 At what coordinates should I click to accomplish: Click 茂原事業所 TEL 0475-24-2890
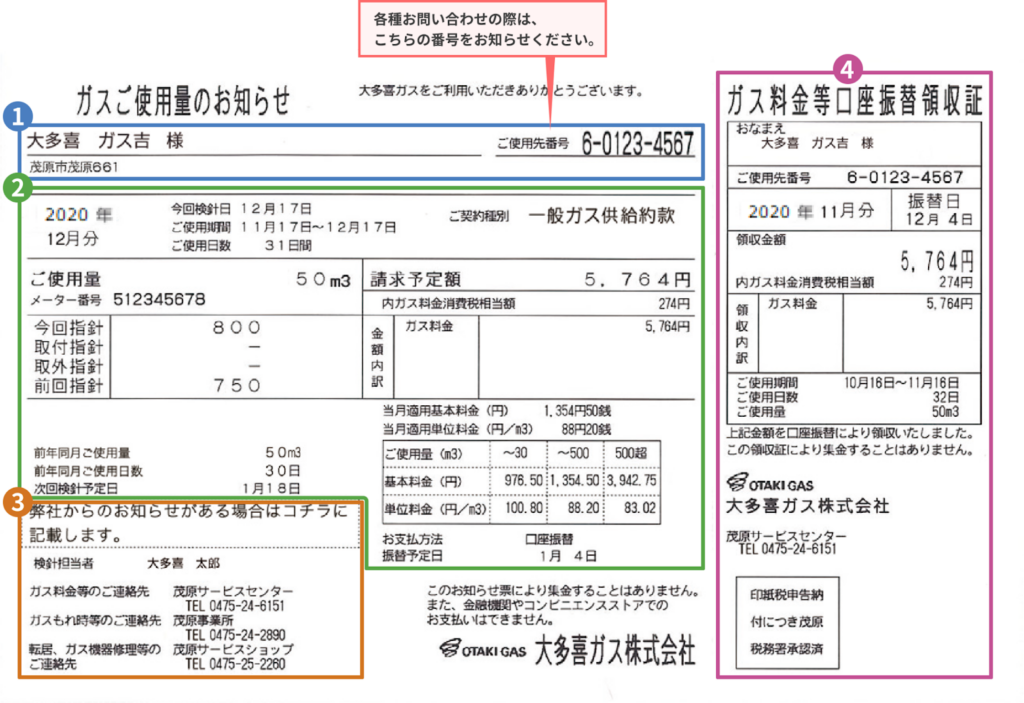[229, 628]
